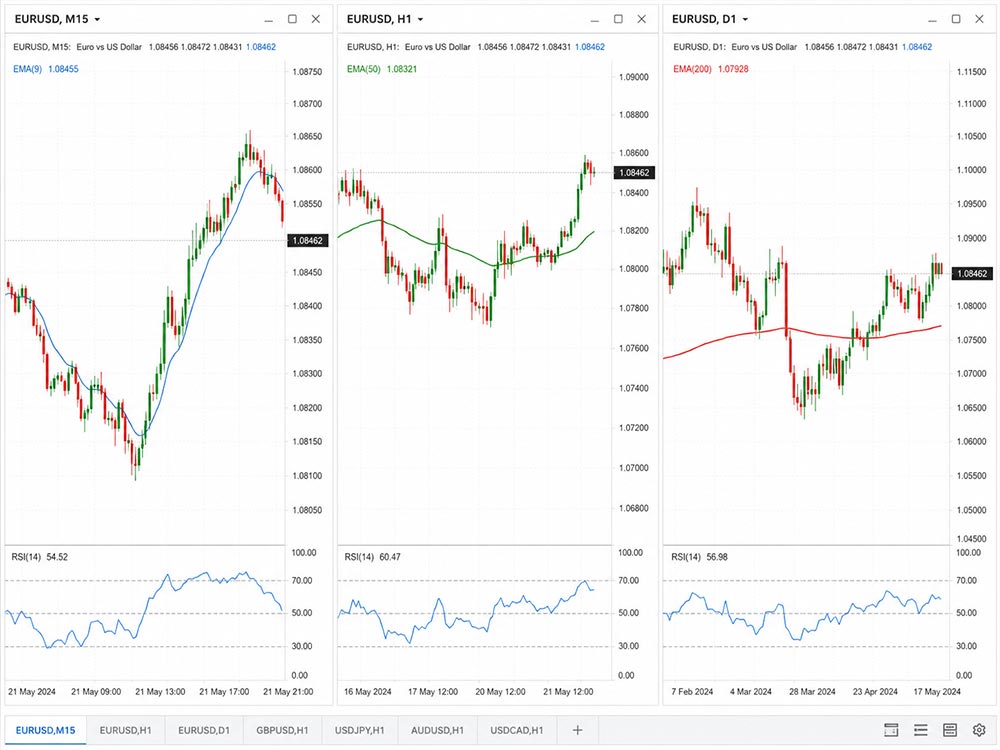The image size is (1000, 750).
Task: Select RSI(14) 56.98 label in D1 chart
Action: pyautogui.click(x=699, y=557)
